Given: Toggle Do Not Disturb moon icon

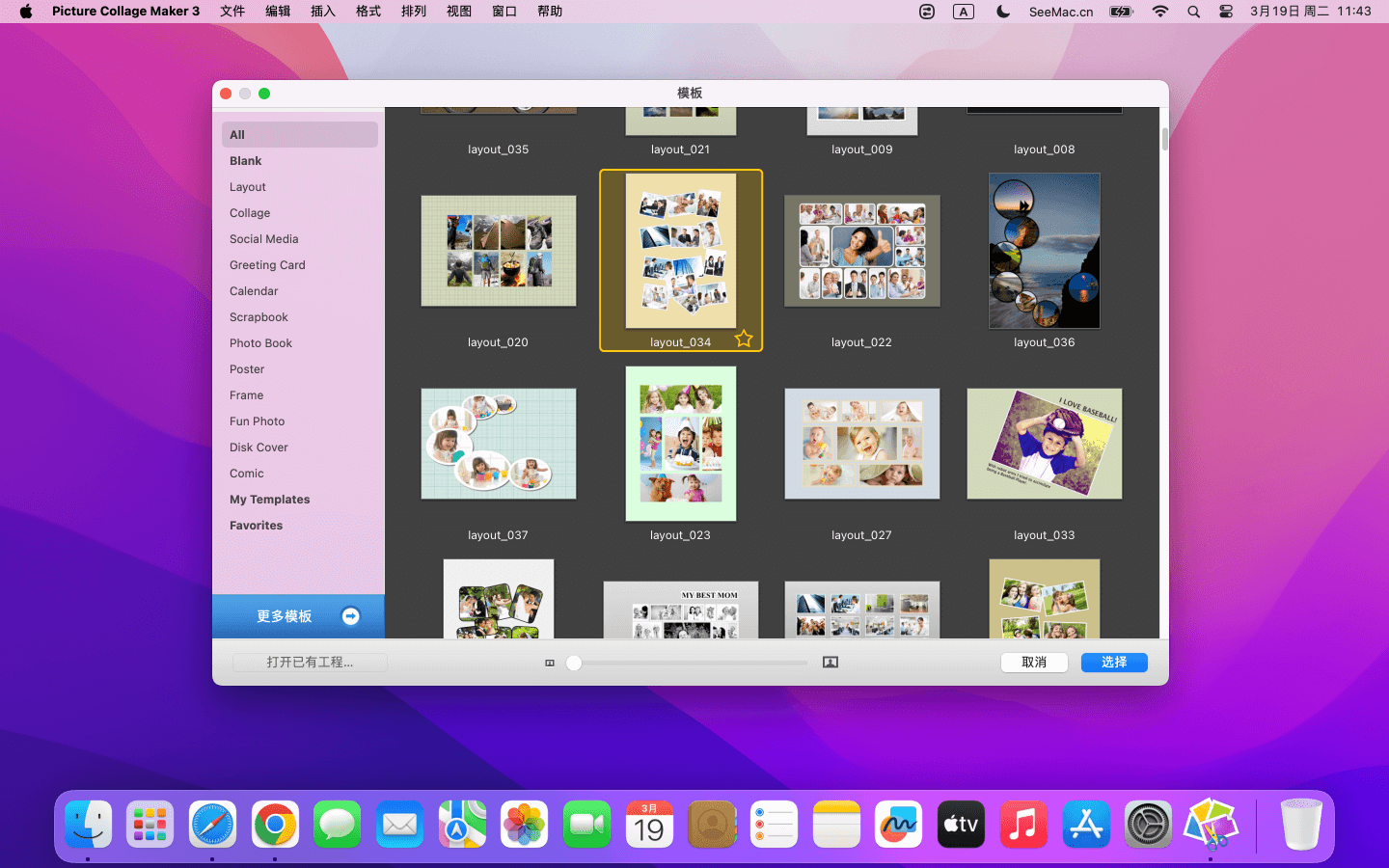Looking at the screenshot, I should 1003,12.
